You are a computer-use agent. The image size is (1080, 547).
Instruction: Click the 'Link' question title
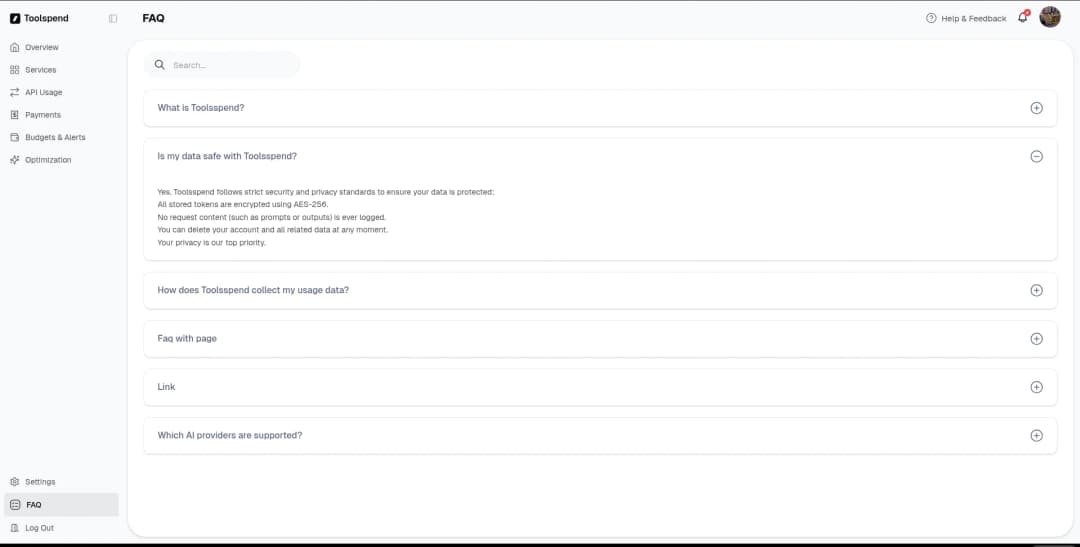click(166, 387)
